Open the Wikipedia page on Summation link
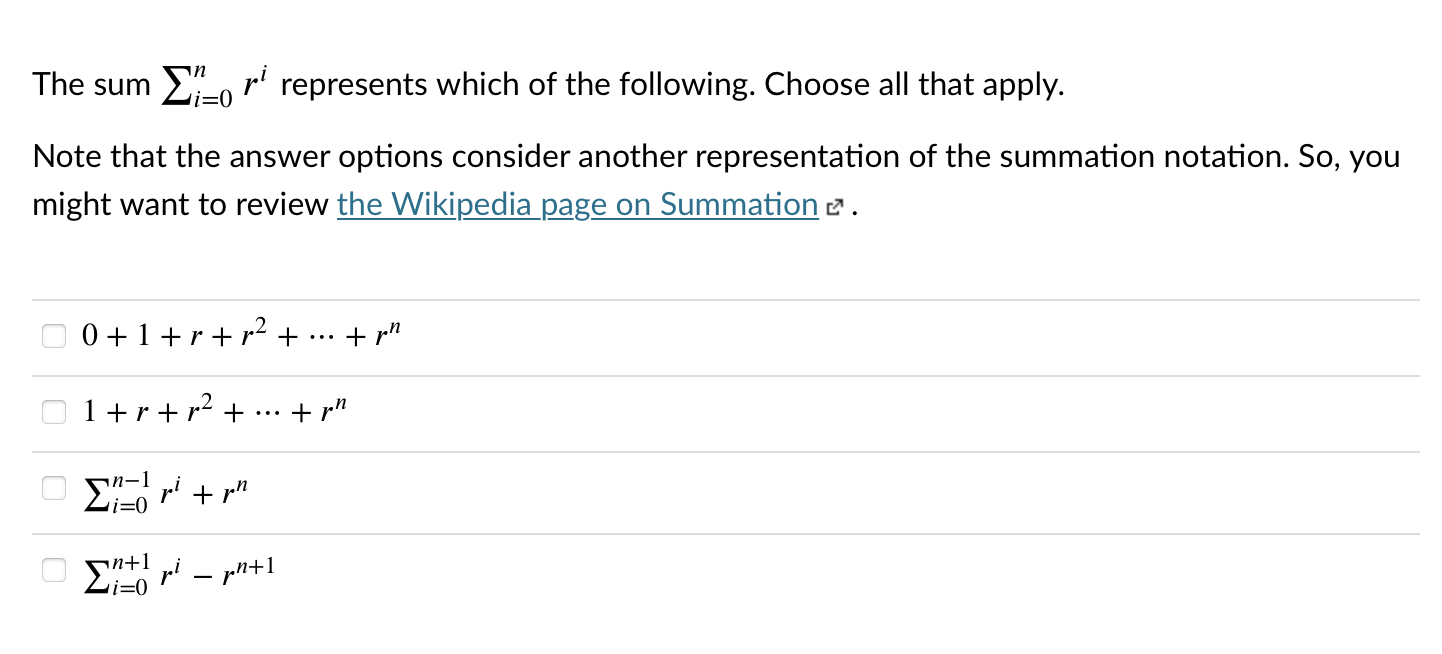 pyautogui.click(x=577, y=205)
